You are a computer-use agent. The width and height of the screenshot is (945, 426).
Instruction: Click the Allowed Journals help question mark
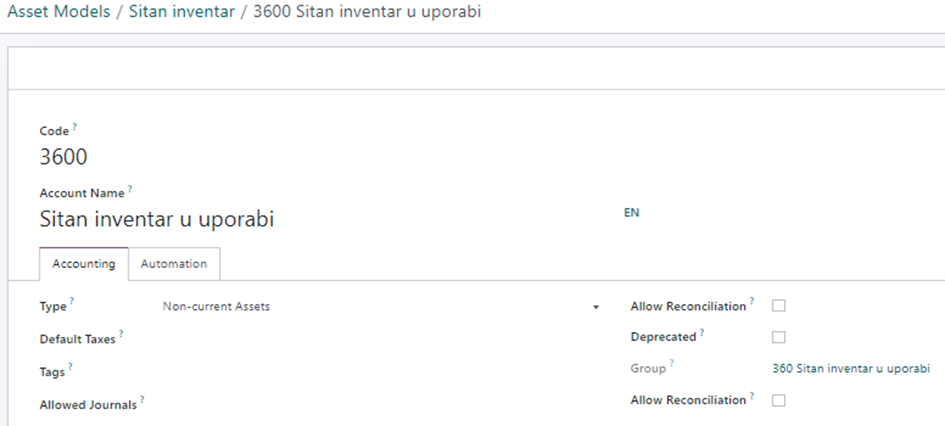coord(143,400)
